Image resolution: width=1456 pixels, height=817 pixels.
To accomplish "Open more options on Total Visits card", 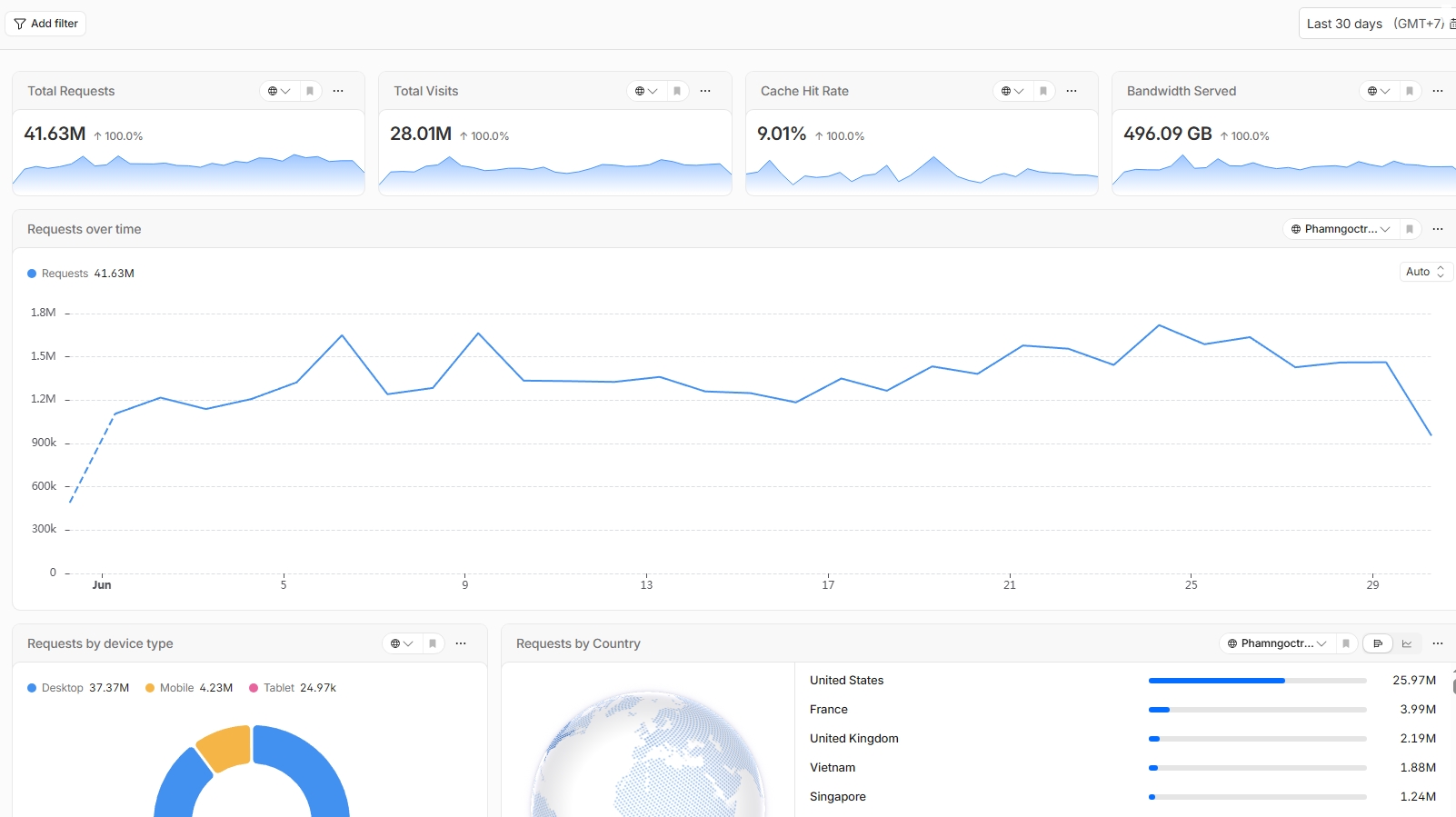I will coord(705,91).
